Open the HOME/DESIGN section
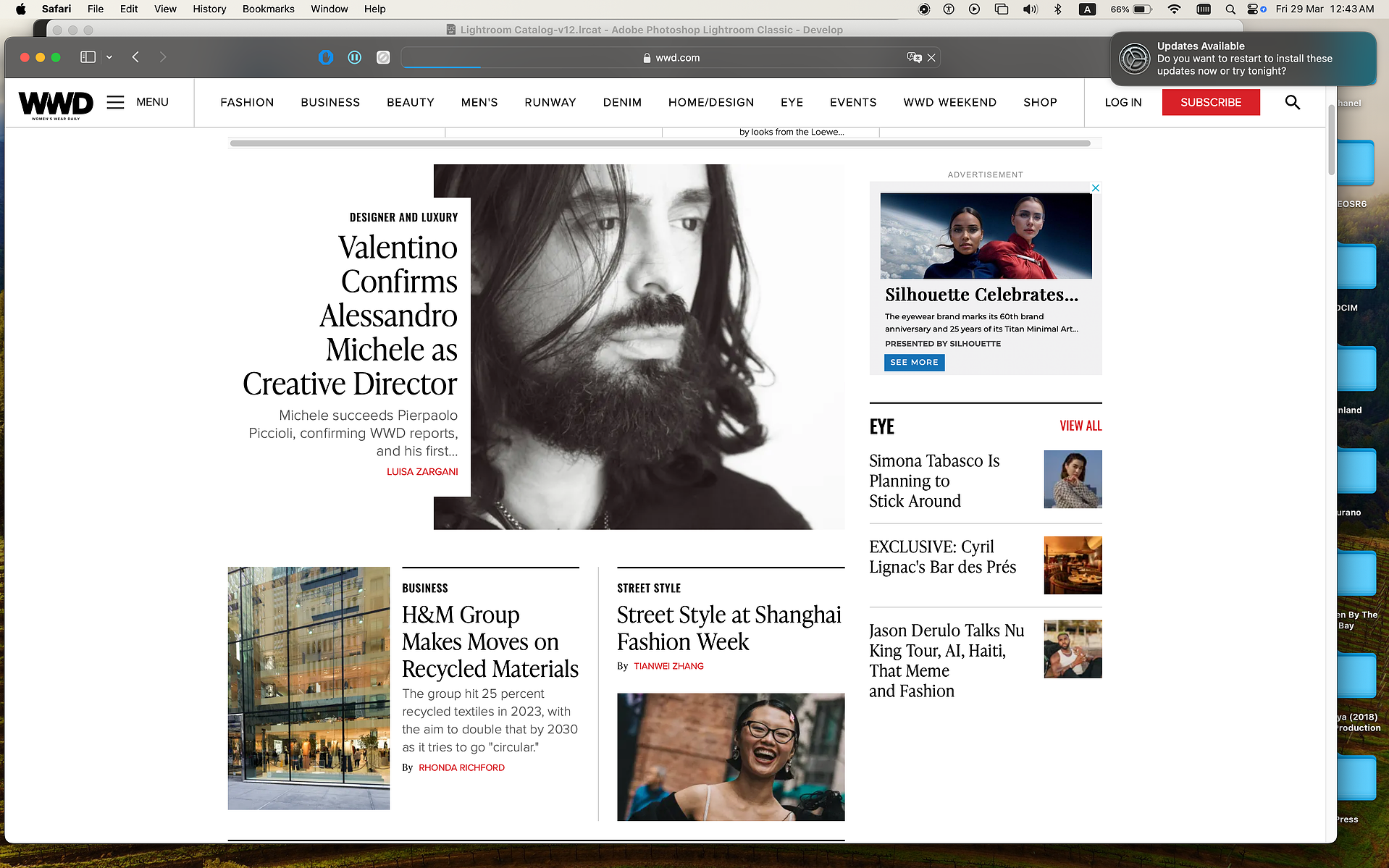The image size is (1389, 868). tap(711, 102)
